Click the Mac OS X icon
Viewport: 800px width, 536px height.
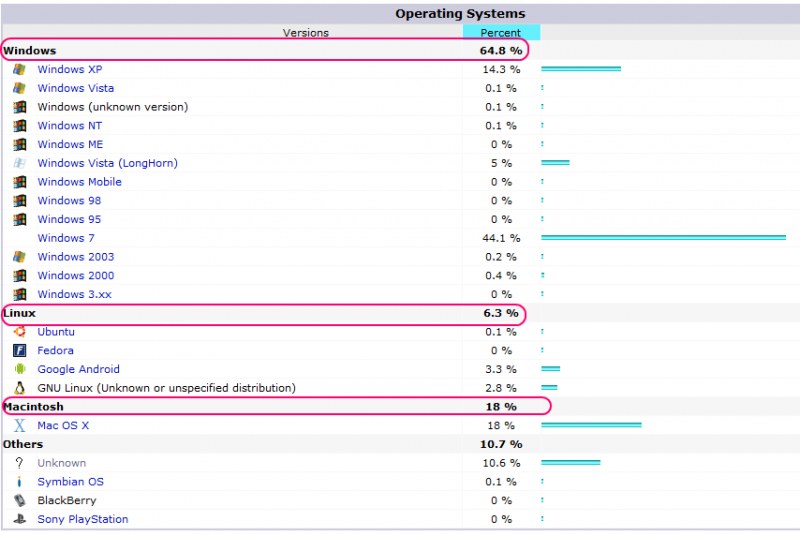(19, 426)
